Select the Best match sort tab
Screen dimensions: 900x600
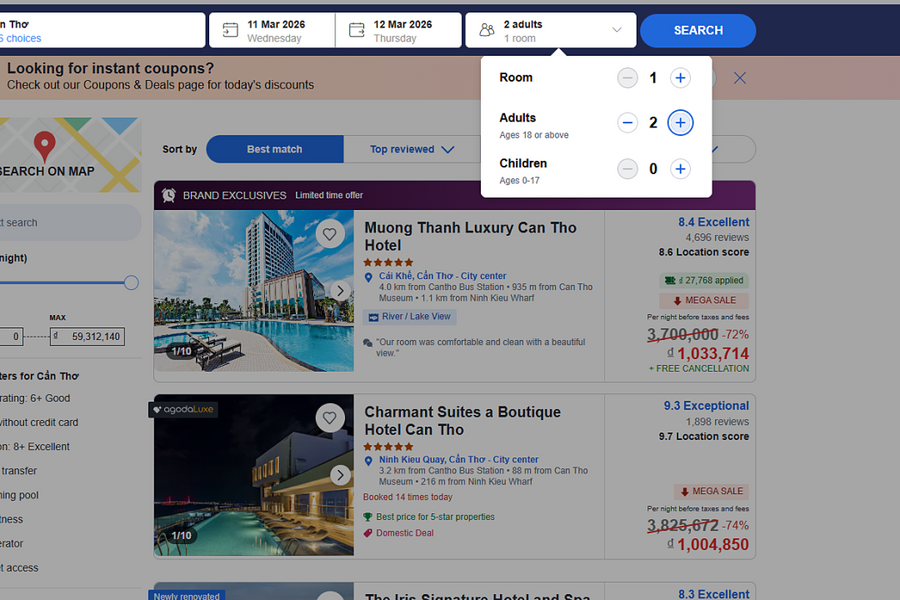click(274, 150)
